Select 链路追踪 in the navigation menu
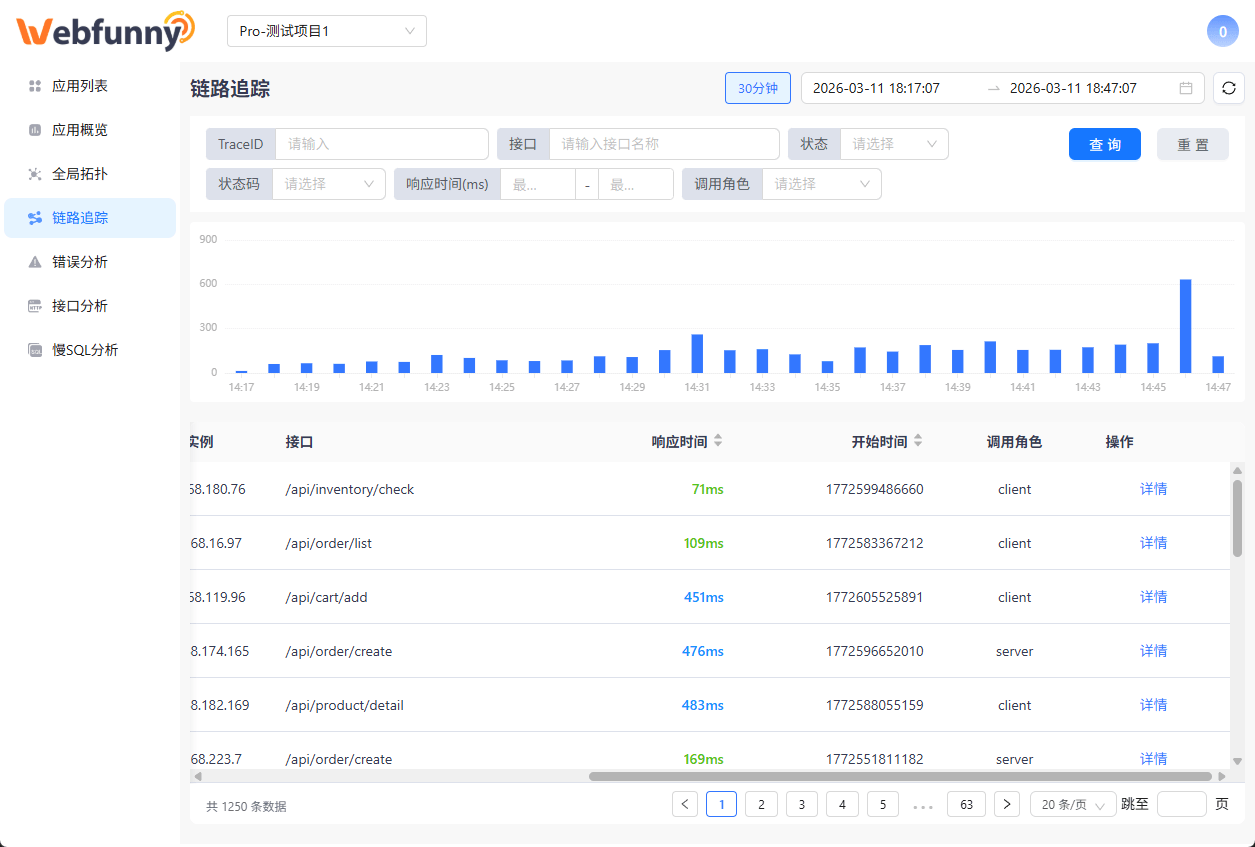This screenshot has width=1255, height=847. [89, 217]
